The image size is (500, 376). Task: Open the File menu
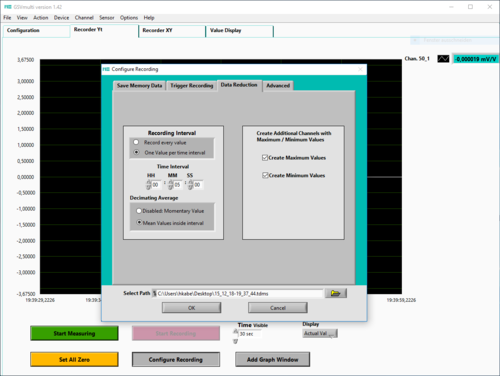[x=7, y=18]
